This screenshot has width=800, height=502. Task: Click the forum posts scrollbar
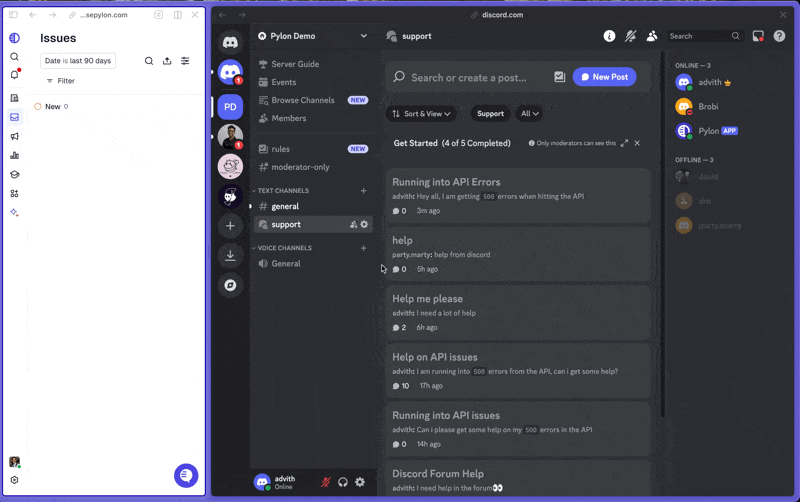pos(662,235)
